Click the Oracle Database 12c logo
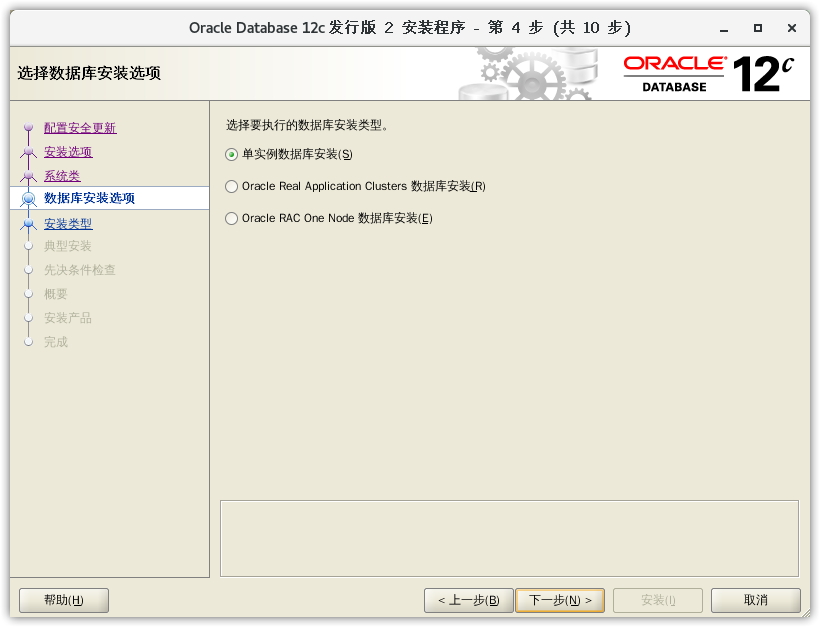This screenshot has width=820, height=627. pos(709,74)
